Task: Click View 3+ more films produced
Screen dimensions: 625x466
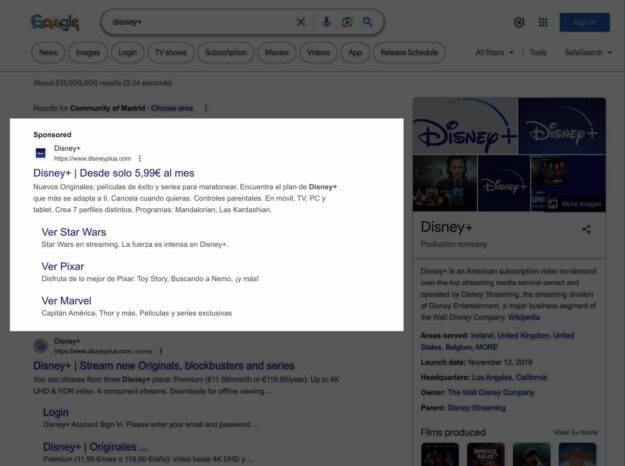Action: tap(575, 433)
